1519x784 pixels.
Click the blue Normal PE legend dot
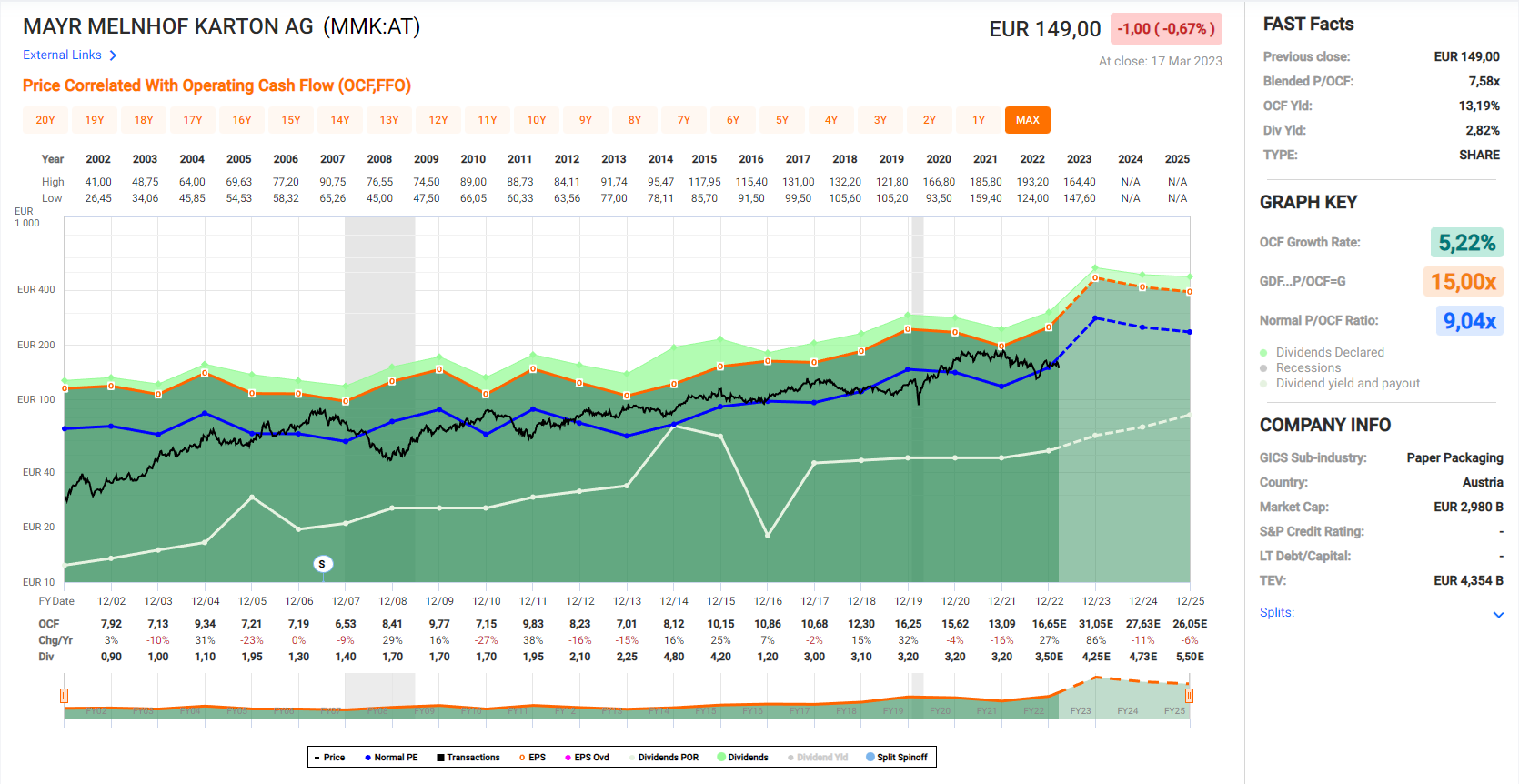(x=367, y=758)
